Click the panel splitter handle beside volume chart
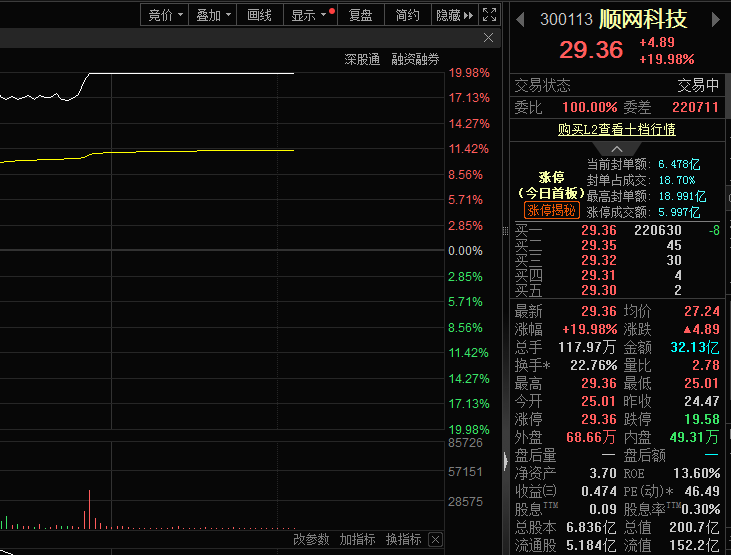This screenshot has height=555, width=731. (505, 459)
